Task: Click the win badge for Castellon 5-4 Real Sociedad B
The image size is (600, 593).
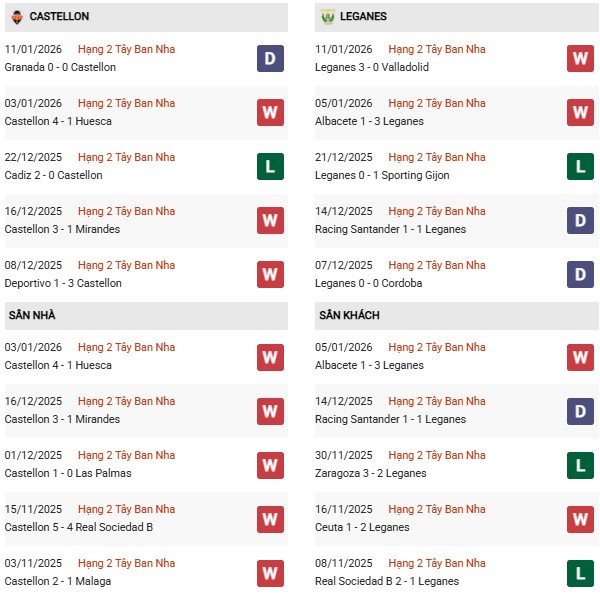Action: coord(270,518)
